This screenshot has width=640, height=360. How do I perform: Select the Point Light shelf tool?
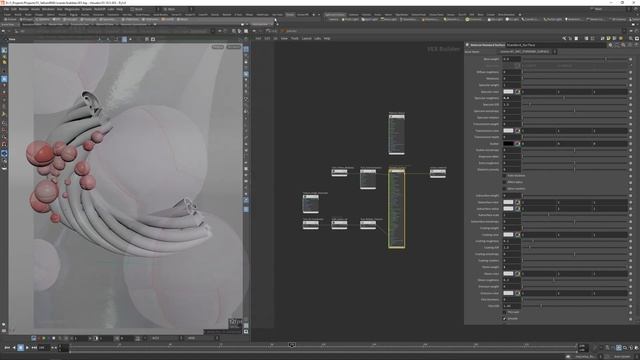point(350,19)
